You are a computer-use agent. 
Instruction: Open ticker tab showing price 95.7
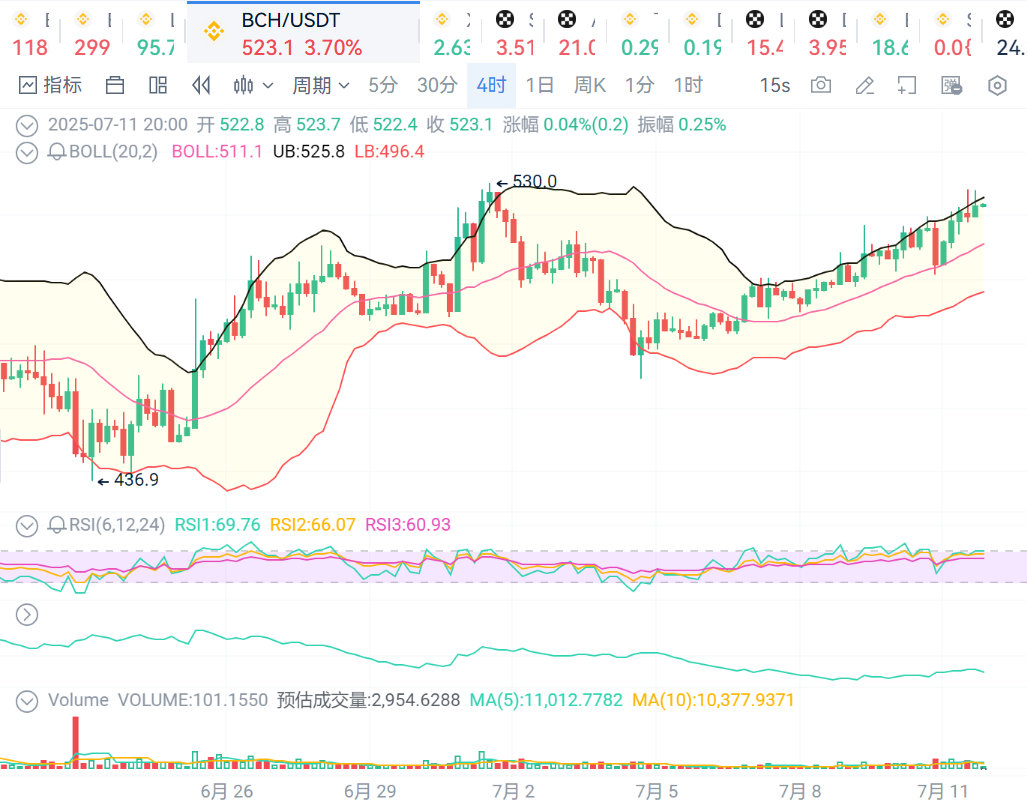(x=155, y=33)
